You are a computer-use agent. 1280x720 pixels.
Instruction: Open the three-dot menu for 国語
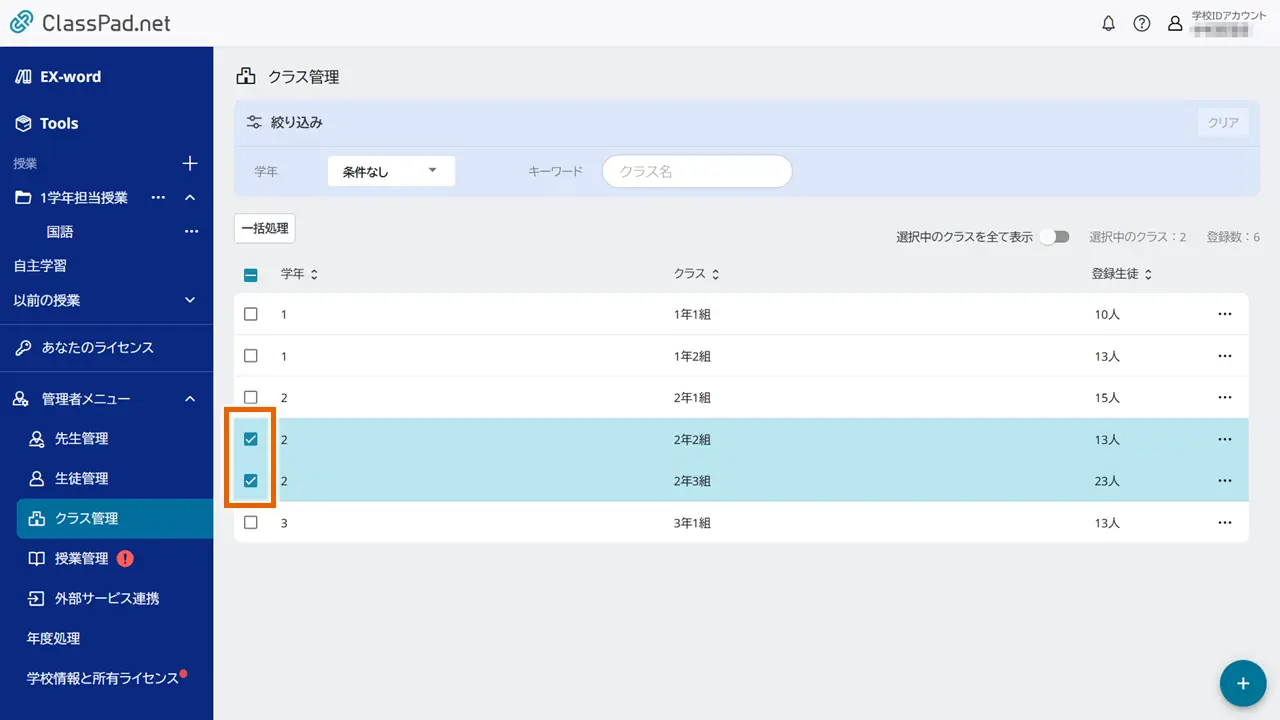click(191, 232)
